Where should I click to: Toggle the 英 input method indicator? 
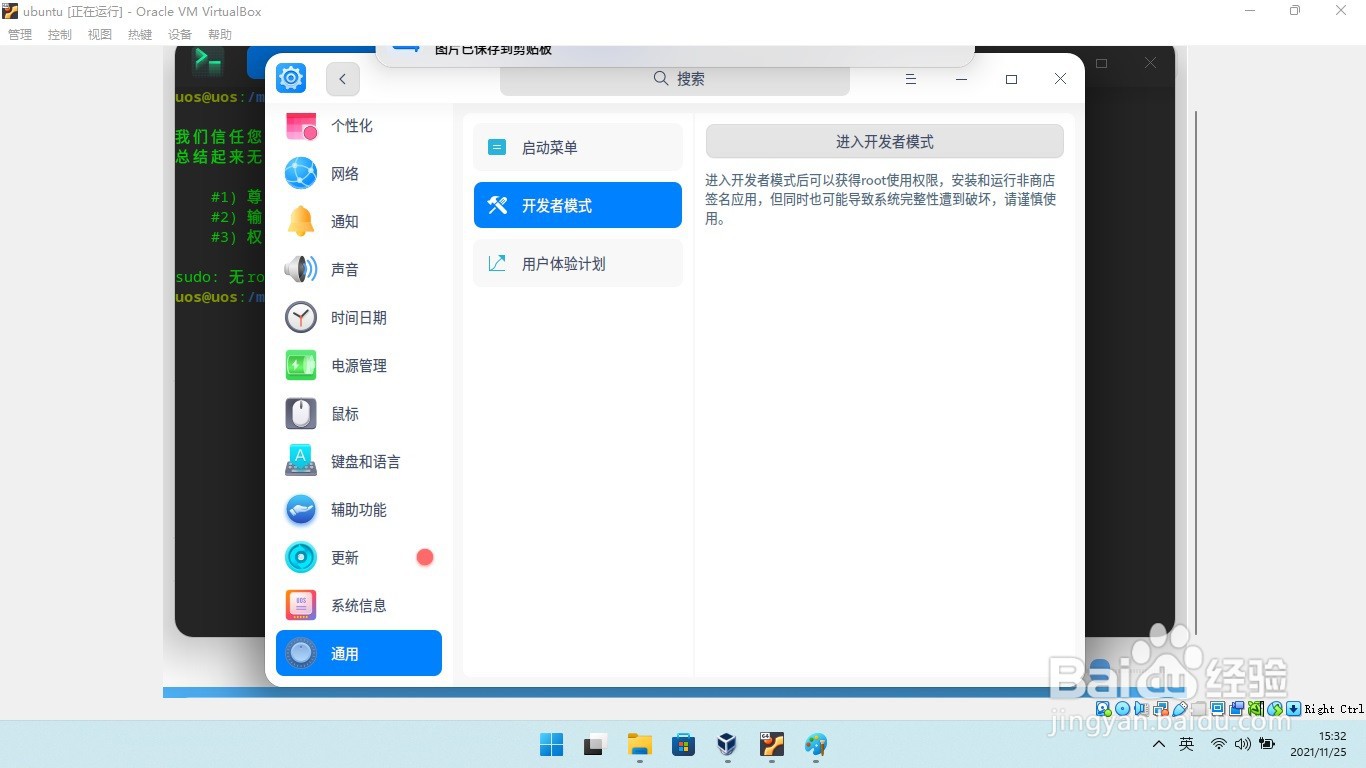click(x=1187, y=744)
